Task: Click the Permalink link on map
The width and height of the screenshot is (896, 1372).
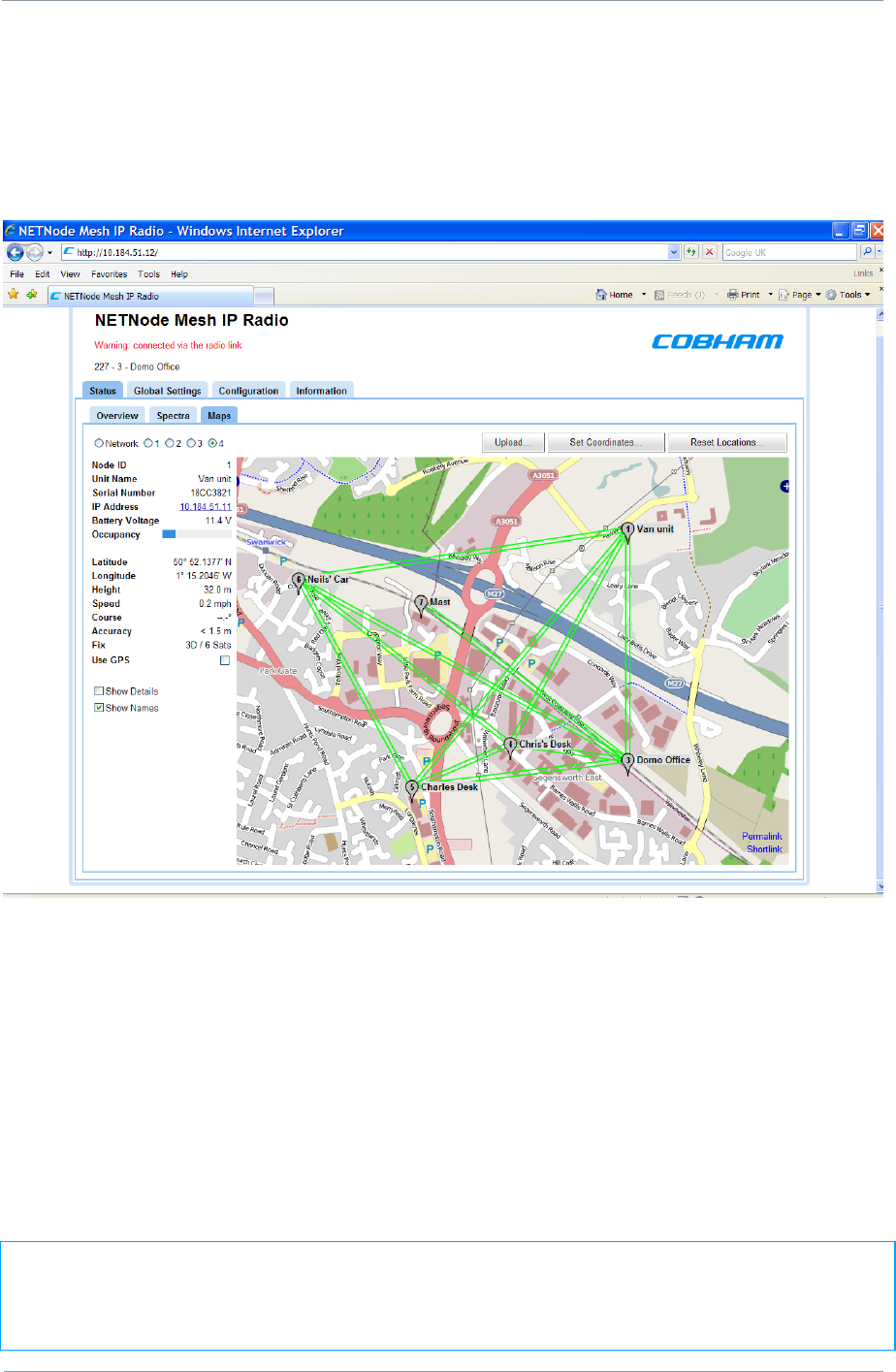Action: [x=762, y=836]
